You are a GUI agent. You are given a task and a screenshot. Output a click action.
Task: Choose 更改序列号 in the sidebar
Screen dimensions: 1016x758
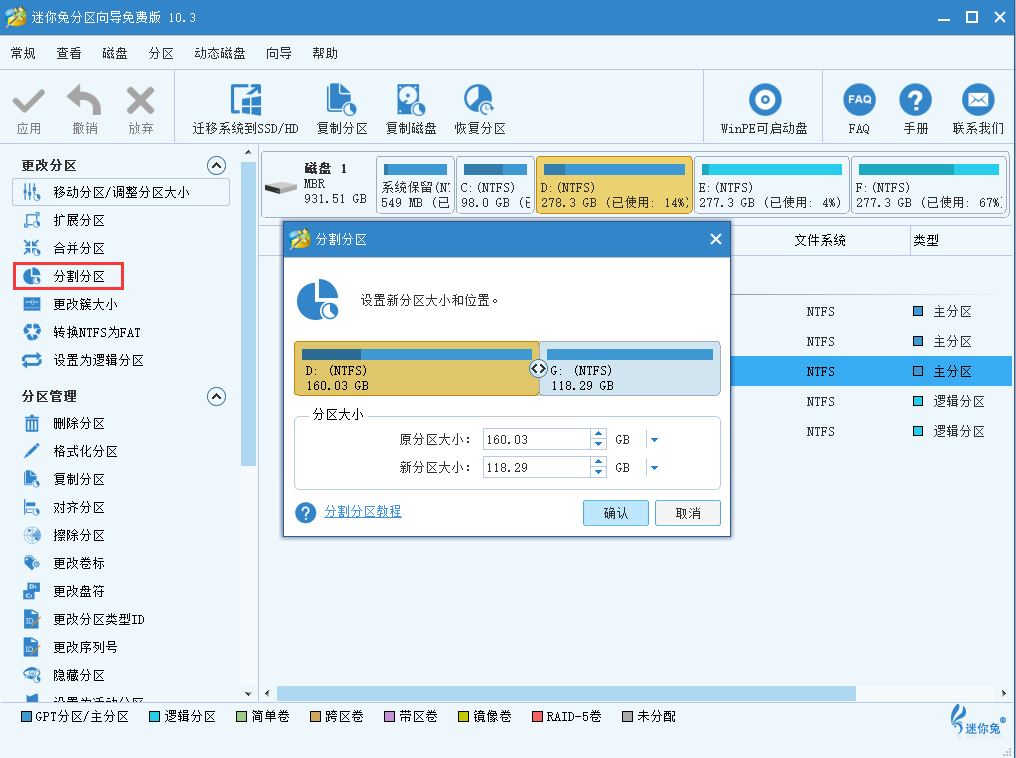click(x=86, y=647)
